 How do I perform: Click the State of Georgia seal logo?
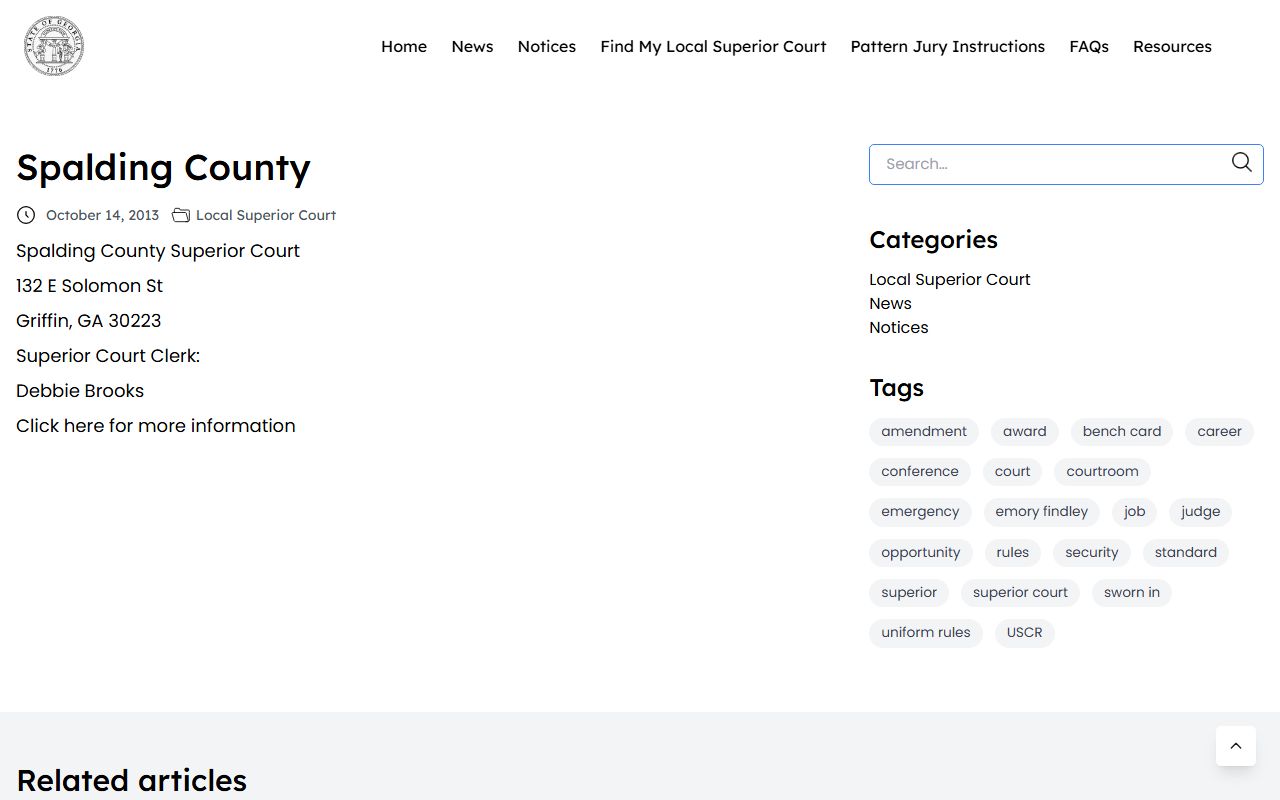click(54, 46)
